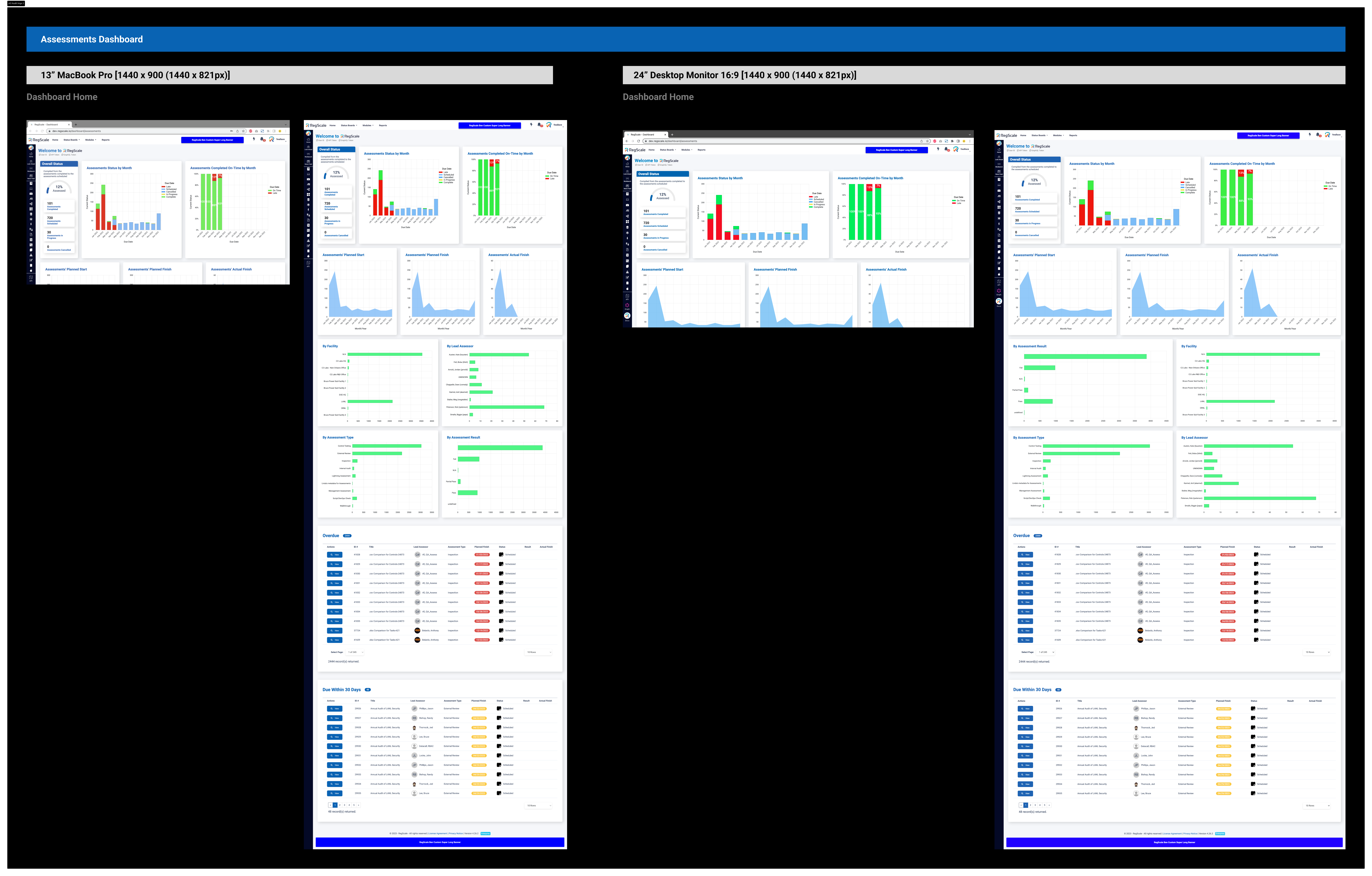This screenshot has width=1372, height=876.
Task: Click View button for ID 37724 in 24-inch full-page mockup
Action: pyautogui.click(x=1026, y=631)
